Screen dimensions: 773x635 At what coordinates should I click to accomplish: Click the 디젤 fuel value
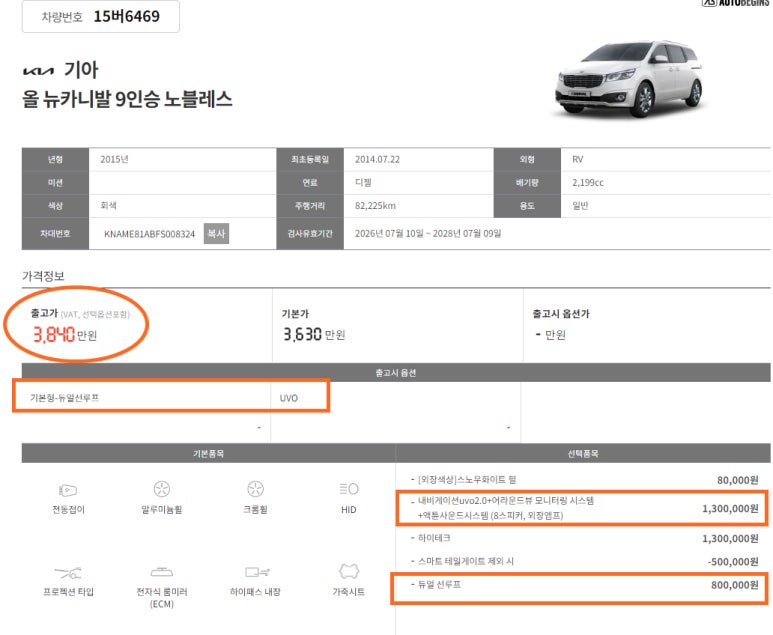[363, 182]
